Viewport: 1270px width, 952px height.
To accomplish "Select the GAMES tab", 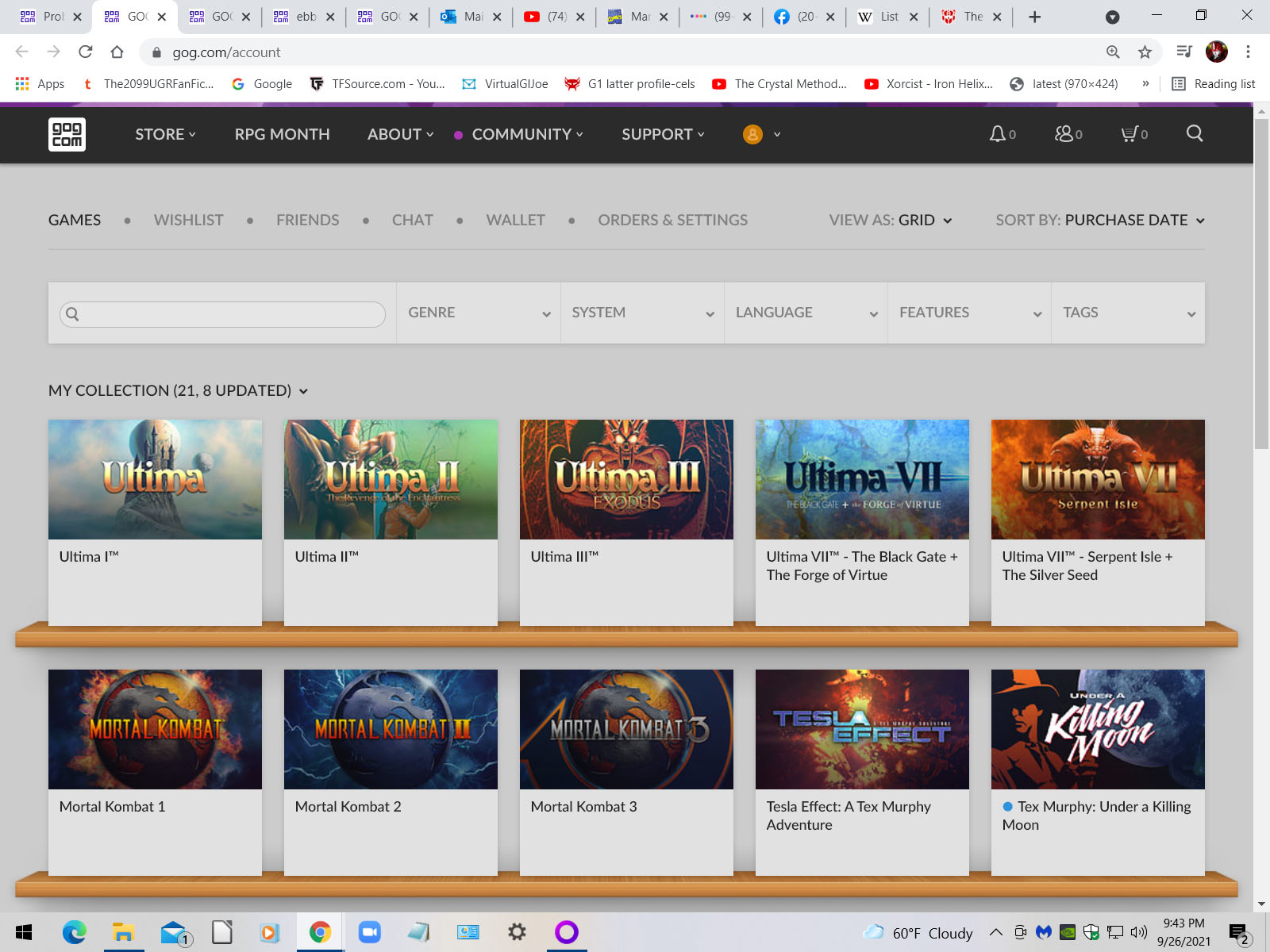I will [x=75, y=220].
